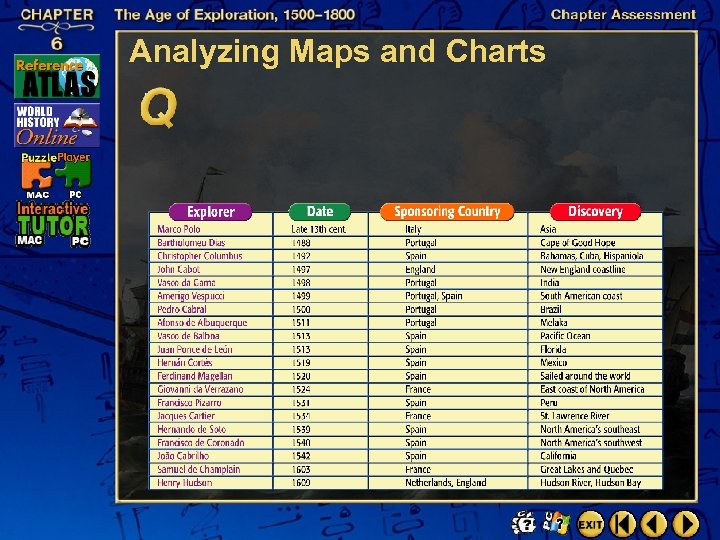720x540 pixels.
Task: Click 'The Age of Exploration, 1500–1800' title
Action: 235,15
